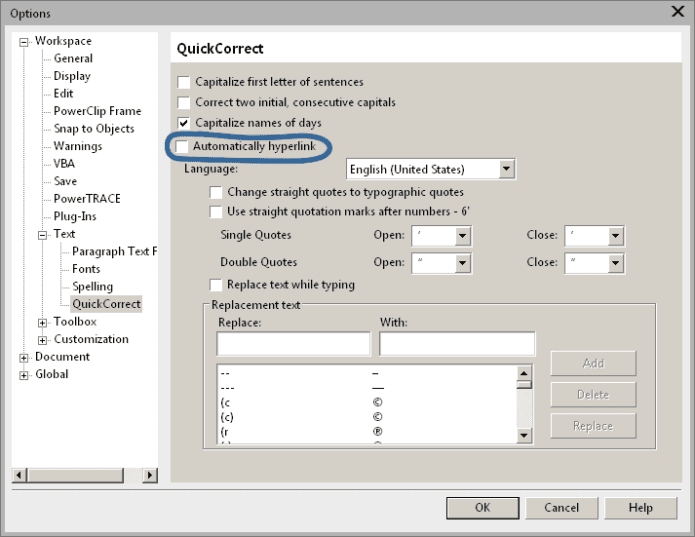
Task: Expand the Global tree node
Action: click(x=25, y=375)
